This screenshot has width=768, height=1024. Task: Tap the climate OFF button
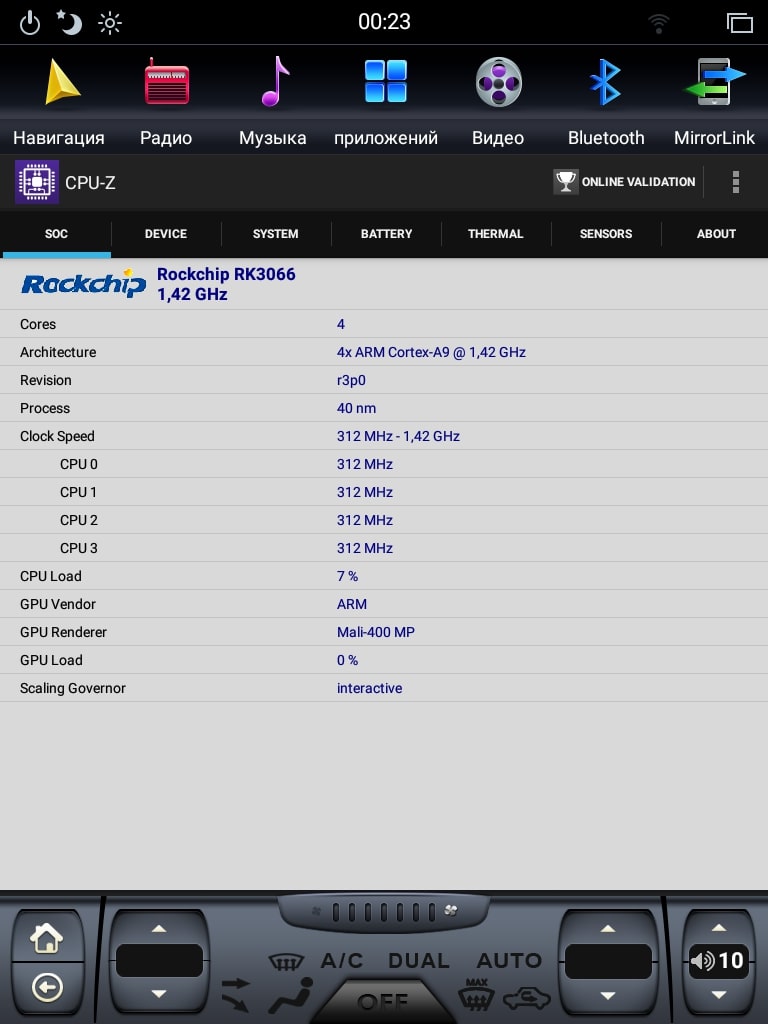383,1002
